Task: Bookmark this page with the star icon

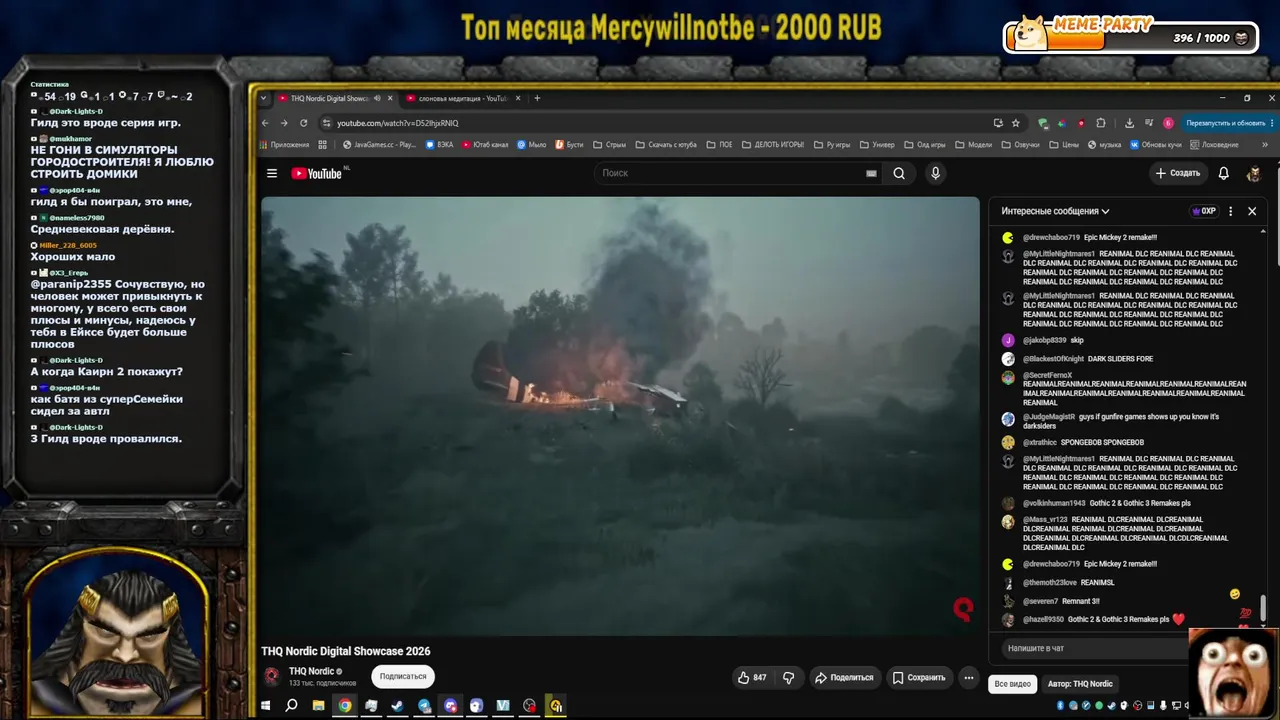Action: pyautogui.click(x=1016, y=123)
